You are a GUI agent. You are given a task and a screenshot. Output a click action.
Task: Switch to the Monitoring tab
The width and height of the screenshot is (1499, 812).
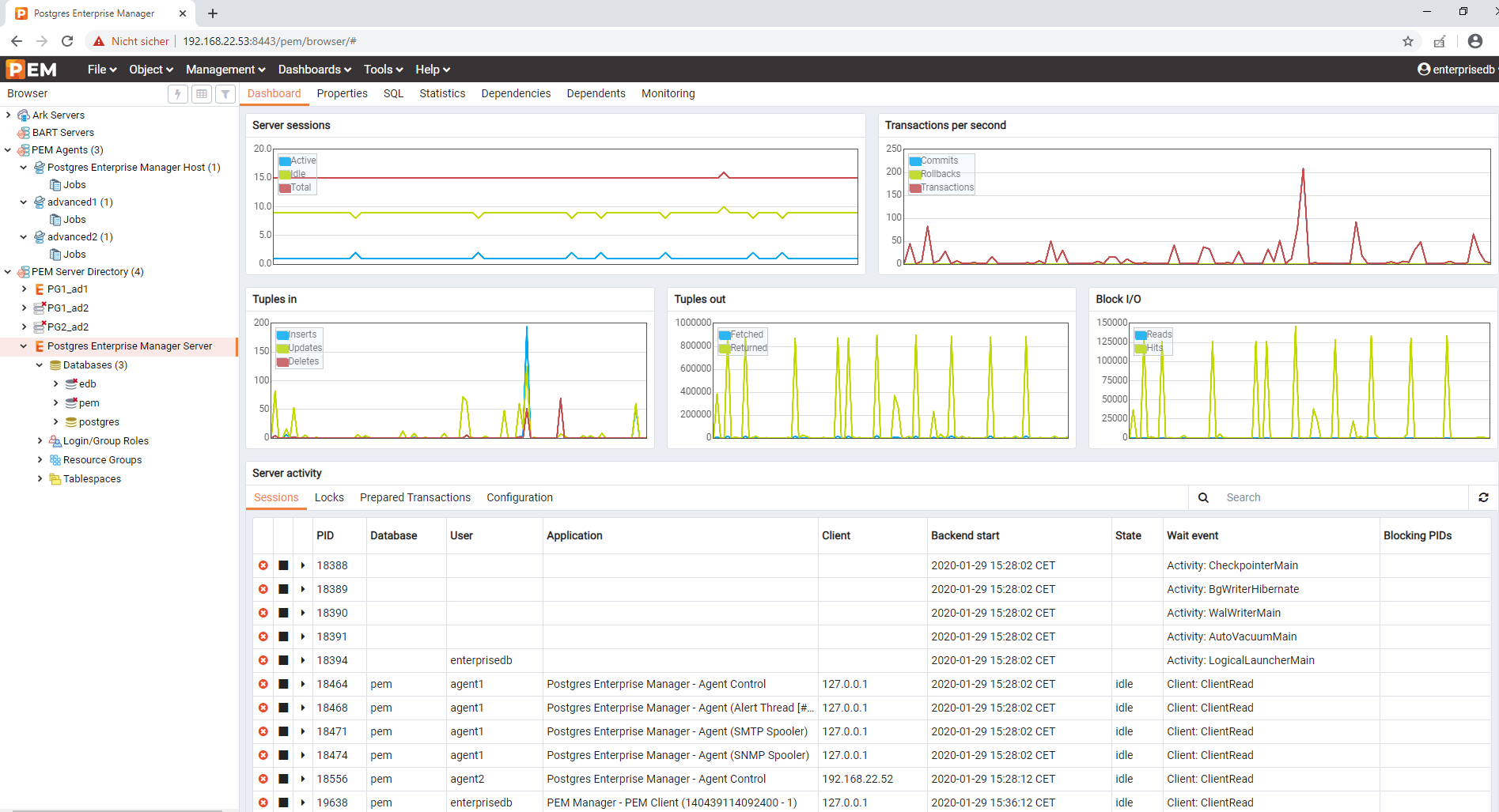[668, 93]
